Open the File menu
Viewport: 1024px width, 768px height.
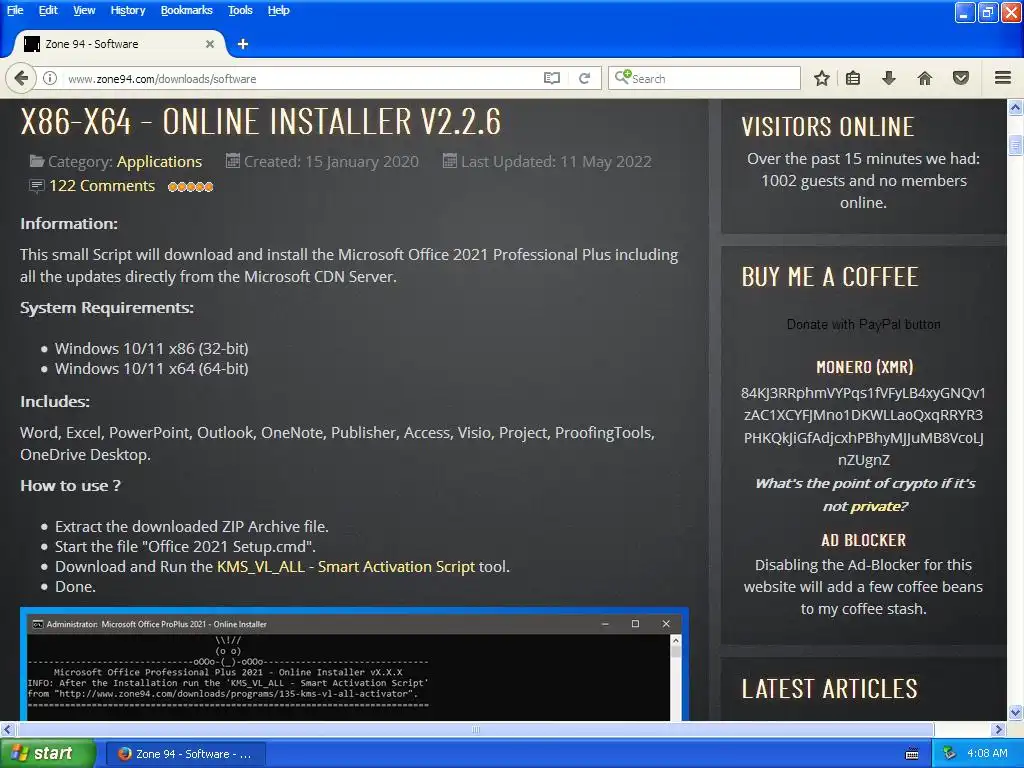(15, 10)
